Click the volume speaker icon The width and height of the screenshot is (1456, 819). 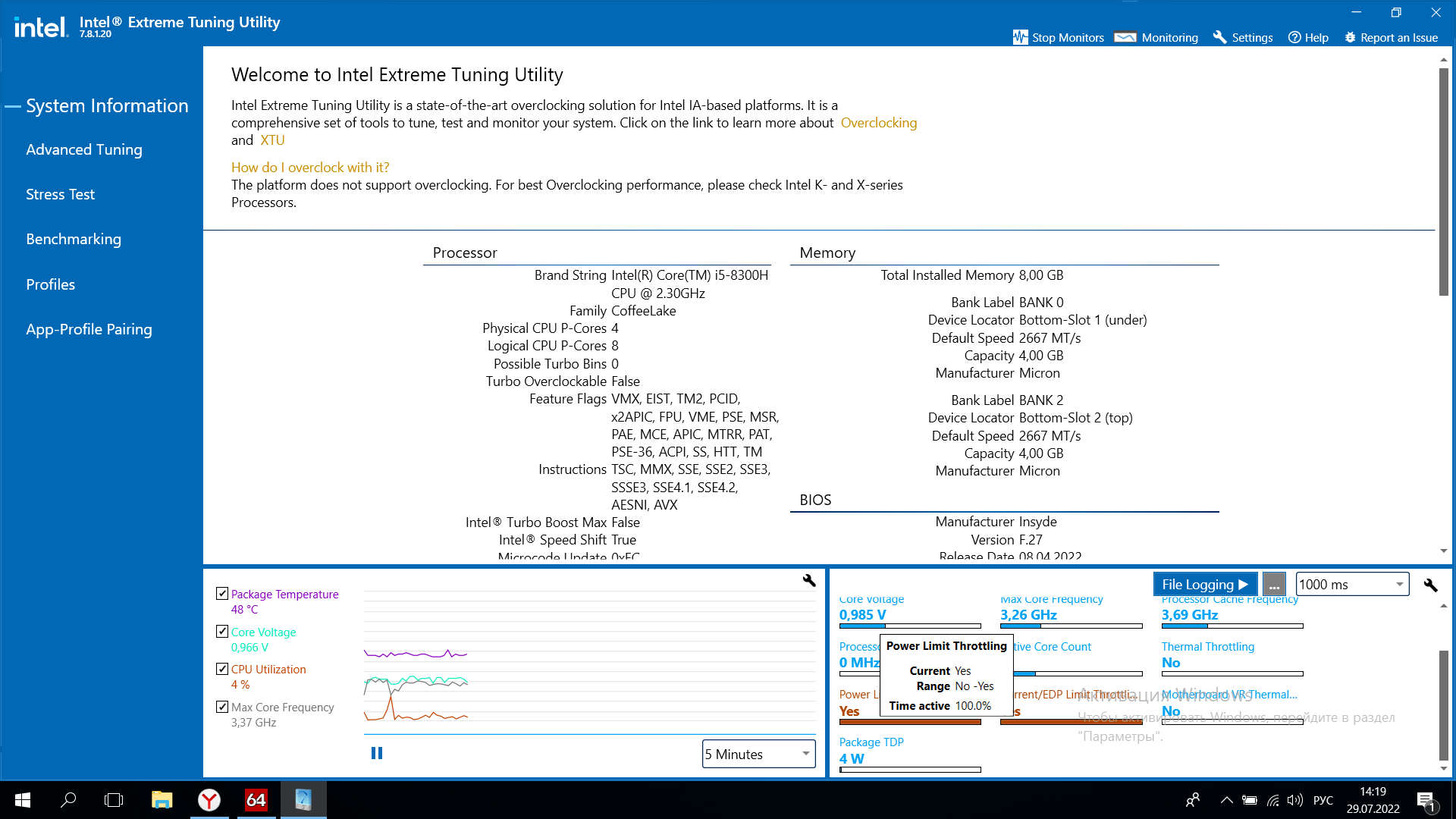pos(1295,800)
